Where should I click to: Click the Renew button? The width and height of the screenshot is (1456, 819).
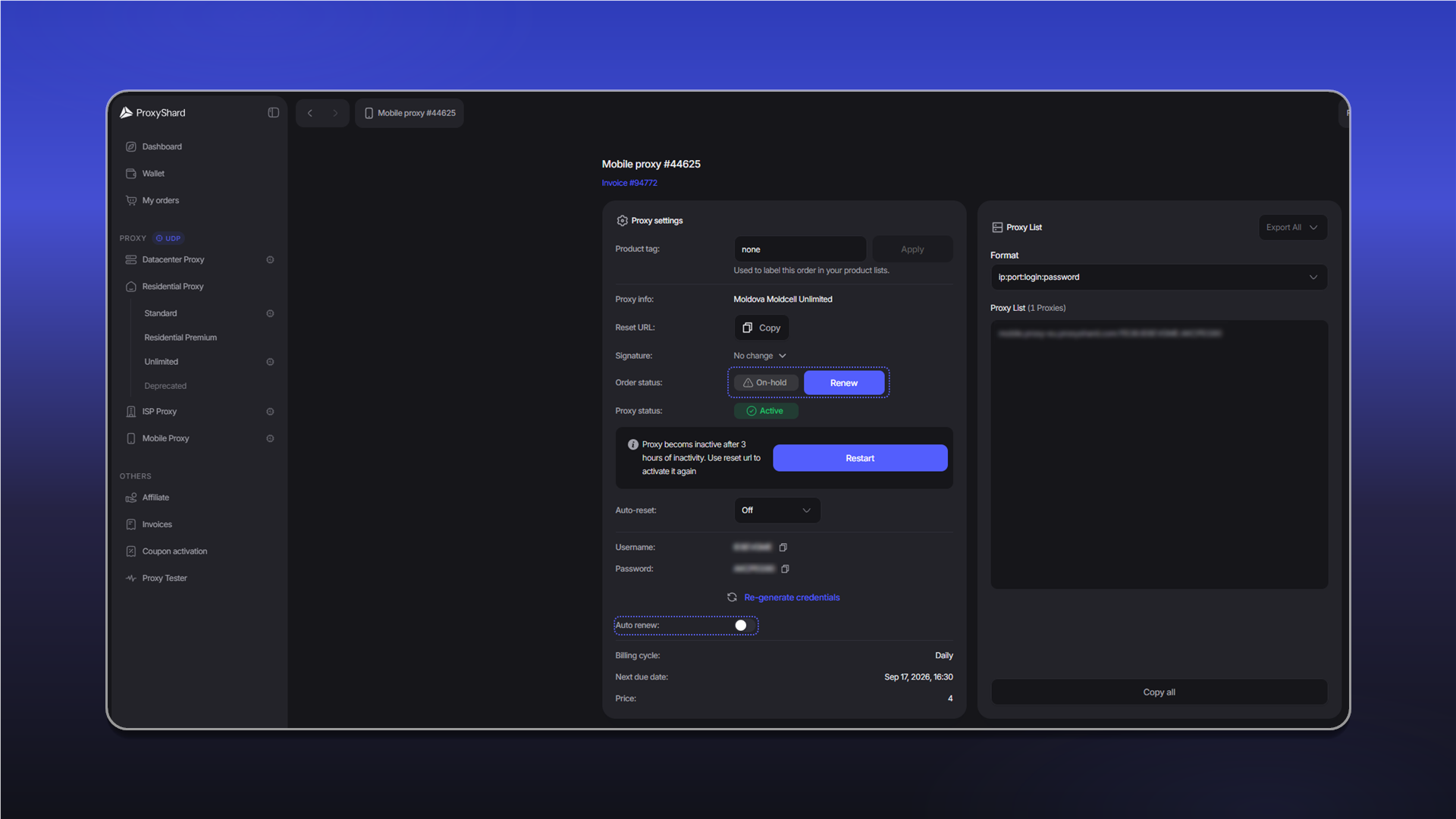pyautogui.click(x=844, y=383)
